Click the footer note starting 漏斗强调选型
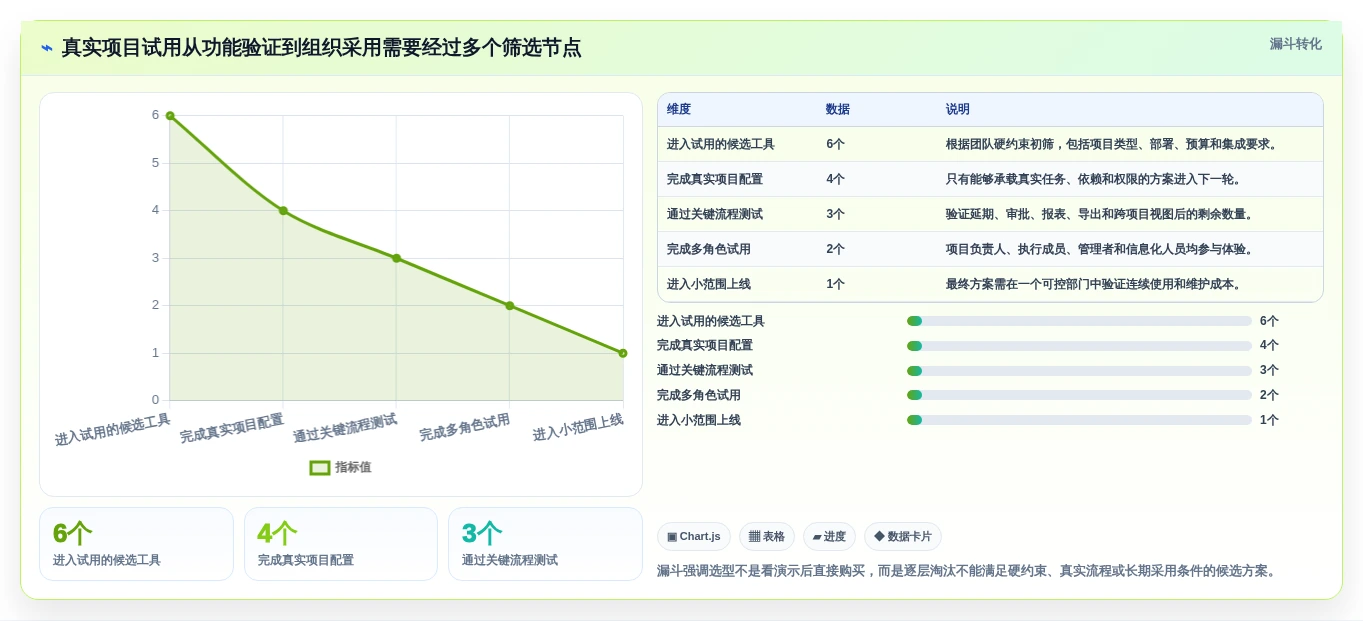Screen dimensions: 1363x621 [967, 571]
